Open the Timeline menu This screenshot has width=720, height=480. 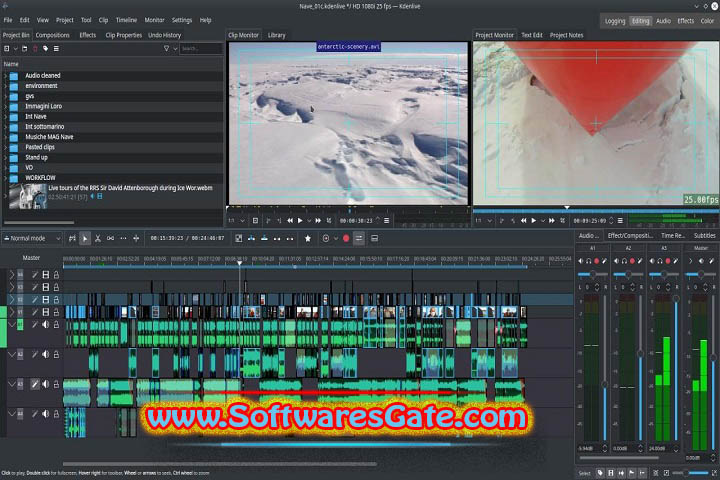coord(126,20)
